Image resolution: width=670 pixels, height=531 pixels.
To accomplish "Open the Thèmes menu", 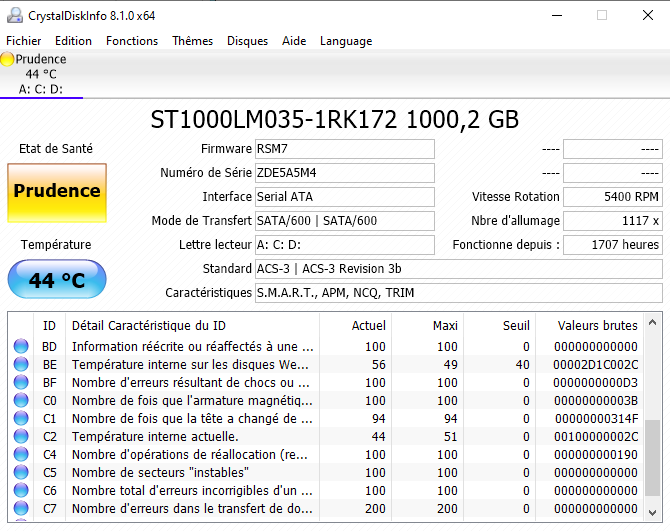I will pyautogui.click(x=193, y=41).
